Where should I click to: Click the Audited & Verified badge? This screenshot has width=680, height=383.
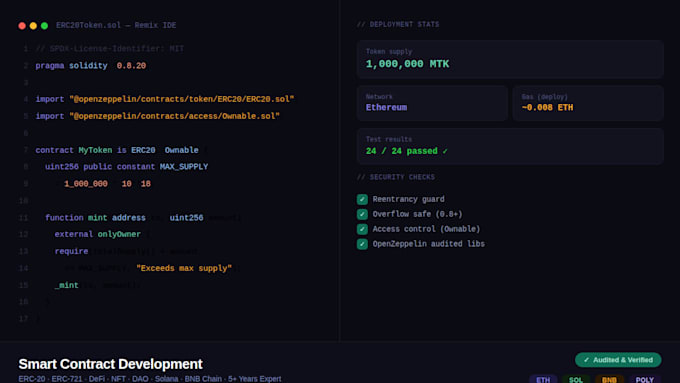point(618,360)
